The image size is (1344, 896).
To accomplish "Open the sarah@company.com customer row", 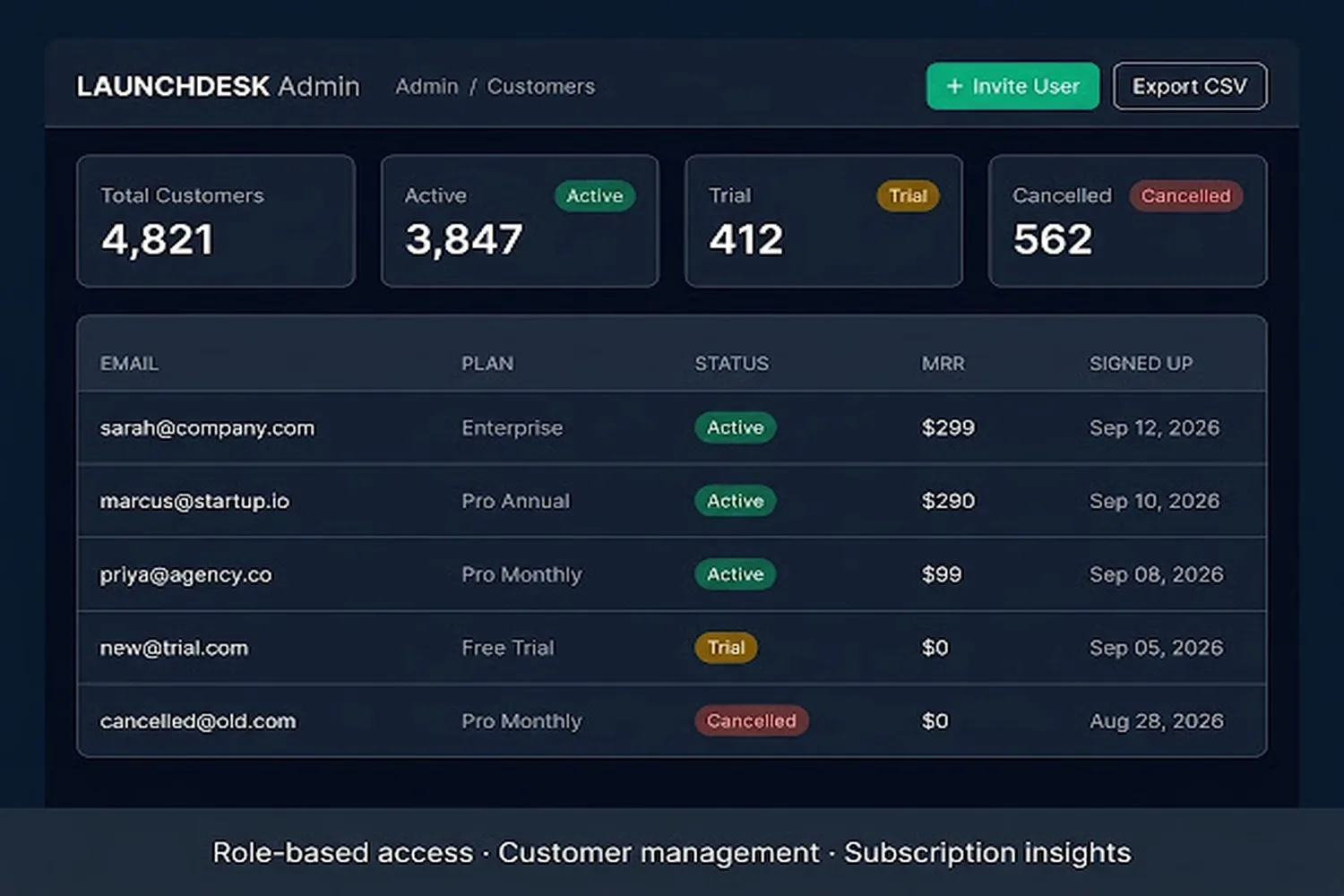I will 672,427.
